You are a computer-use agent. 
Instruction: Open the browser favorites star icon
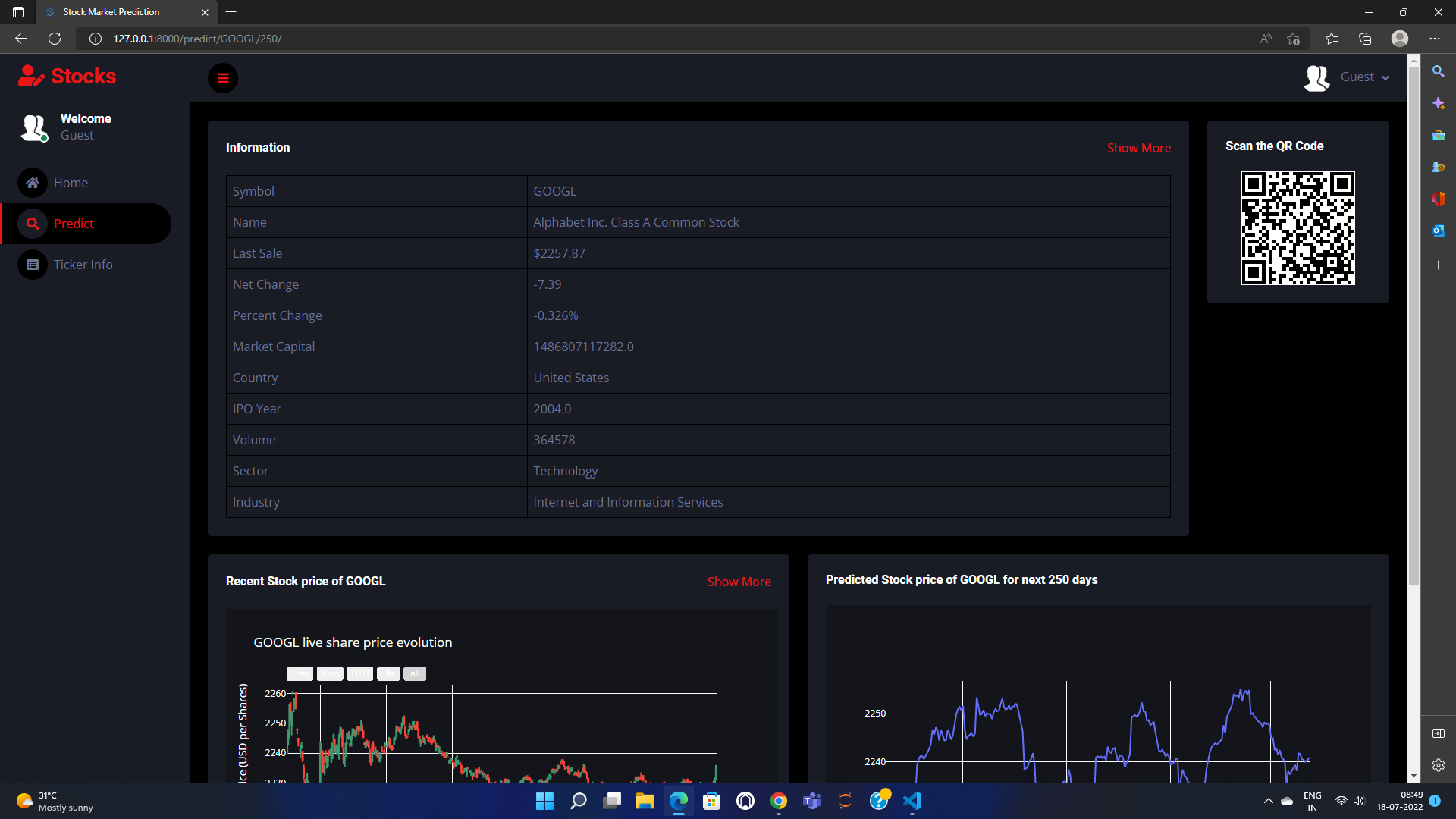click(1332, 39)
